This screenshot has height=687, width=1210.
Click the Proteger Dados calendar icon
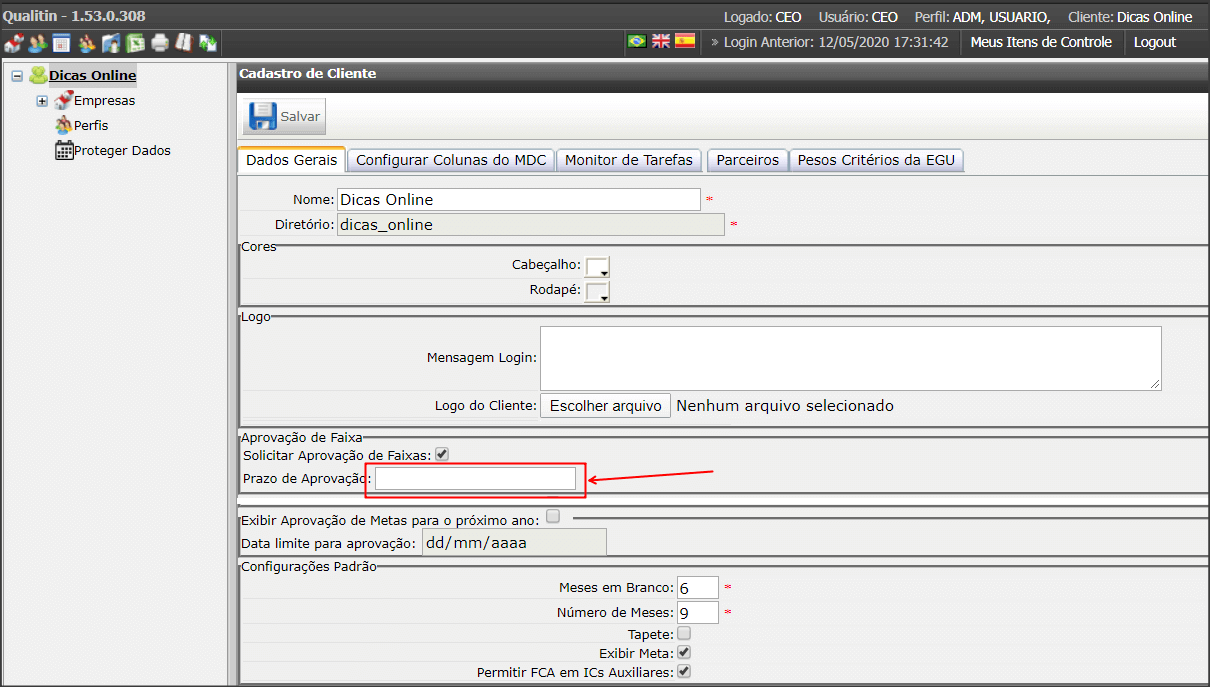pyautogui.click(x=64, y=150)
